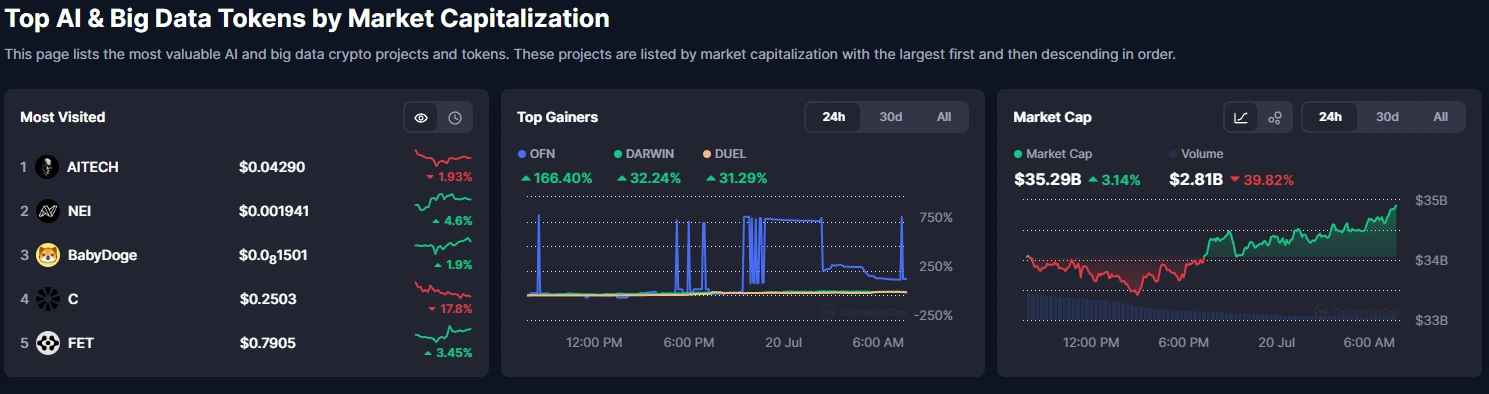Open the BabyDoge token name

102,255
